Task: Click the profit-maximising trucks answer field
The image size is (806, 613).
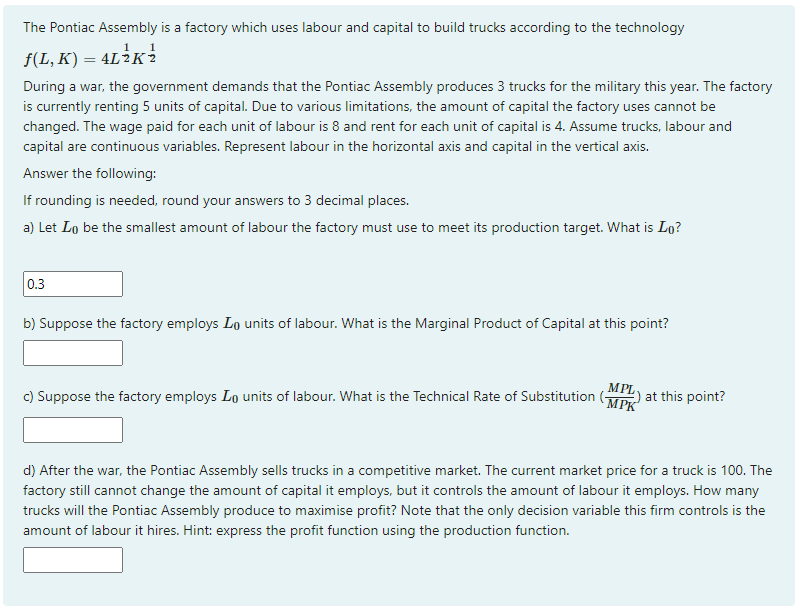Action: click(x=72, y=560)
